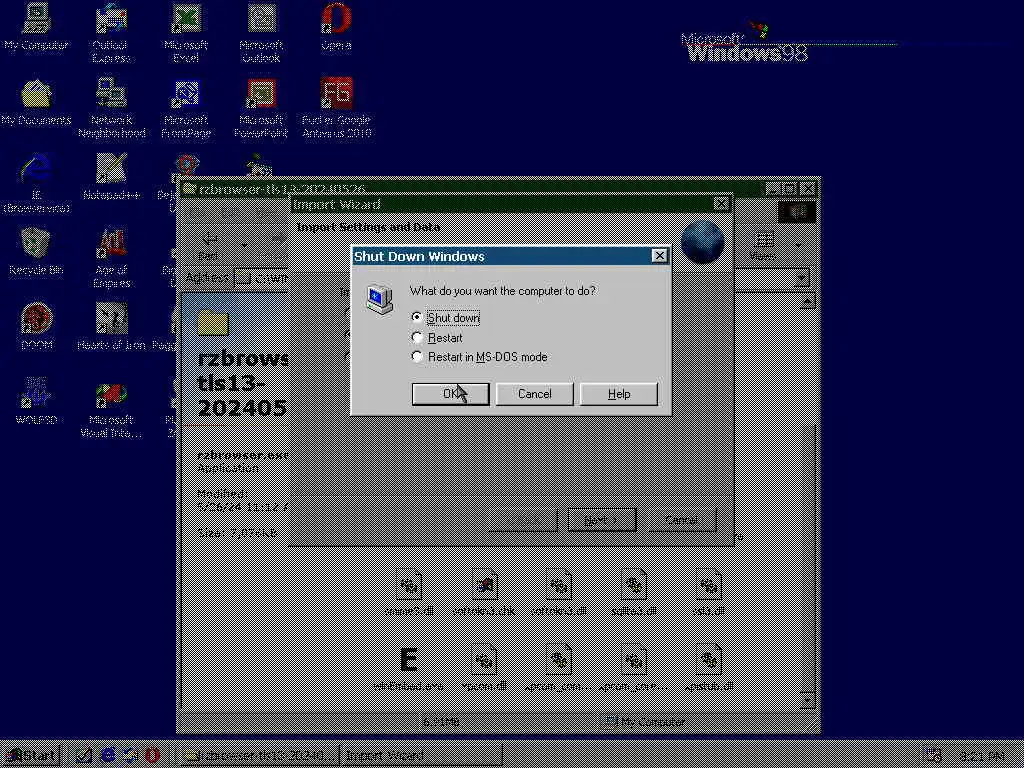This screenshot has width=1024, height=768.
Task: Open the My Computer desktop icon
Action: 36,27
